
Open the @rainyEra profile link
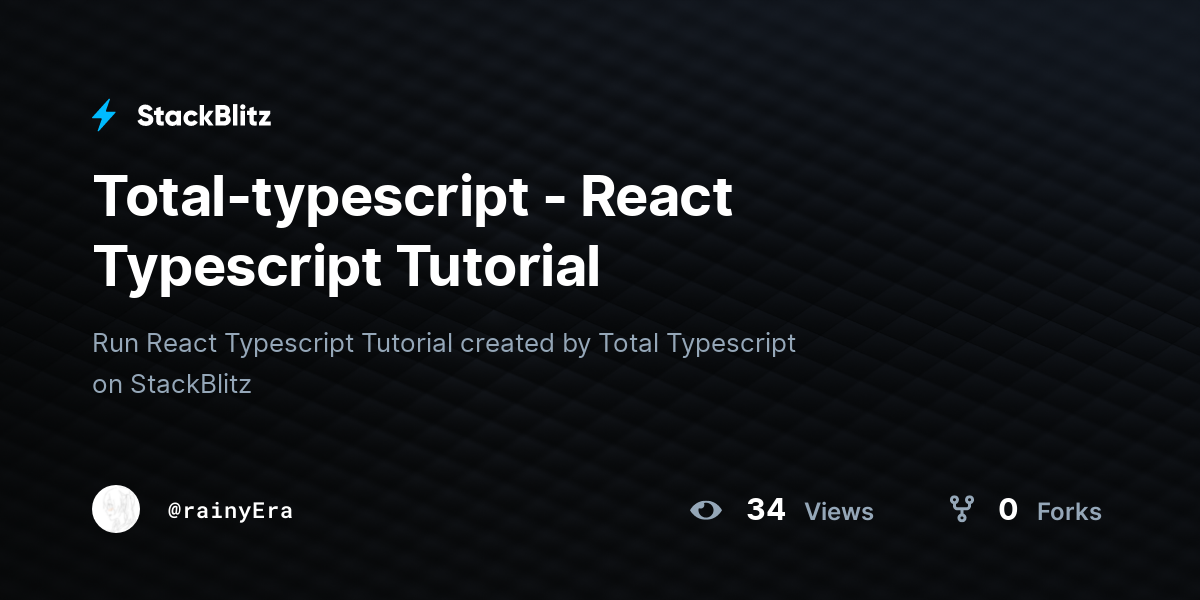[231, 510]
